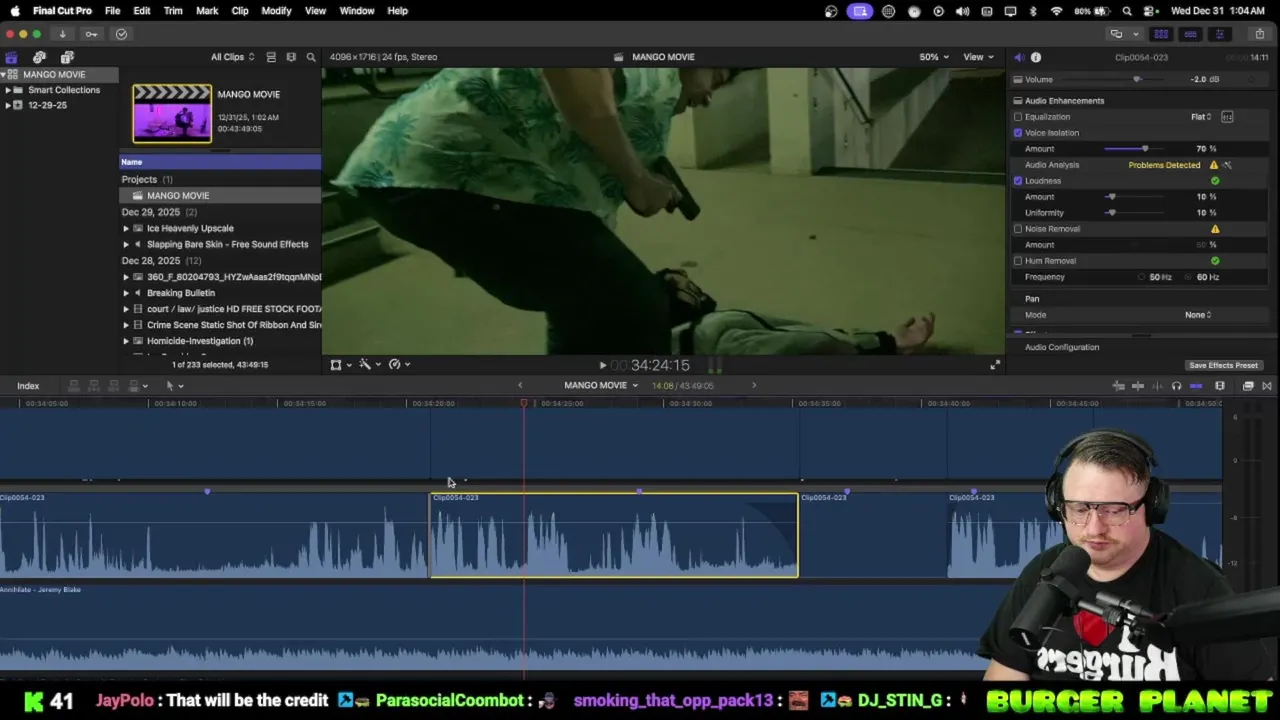
Task: Open the Modify menu
Action: [x=276, y=11]
